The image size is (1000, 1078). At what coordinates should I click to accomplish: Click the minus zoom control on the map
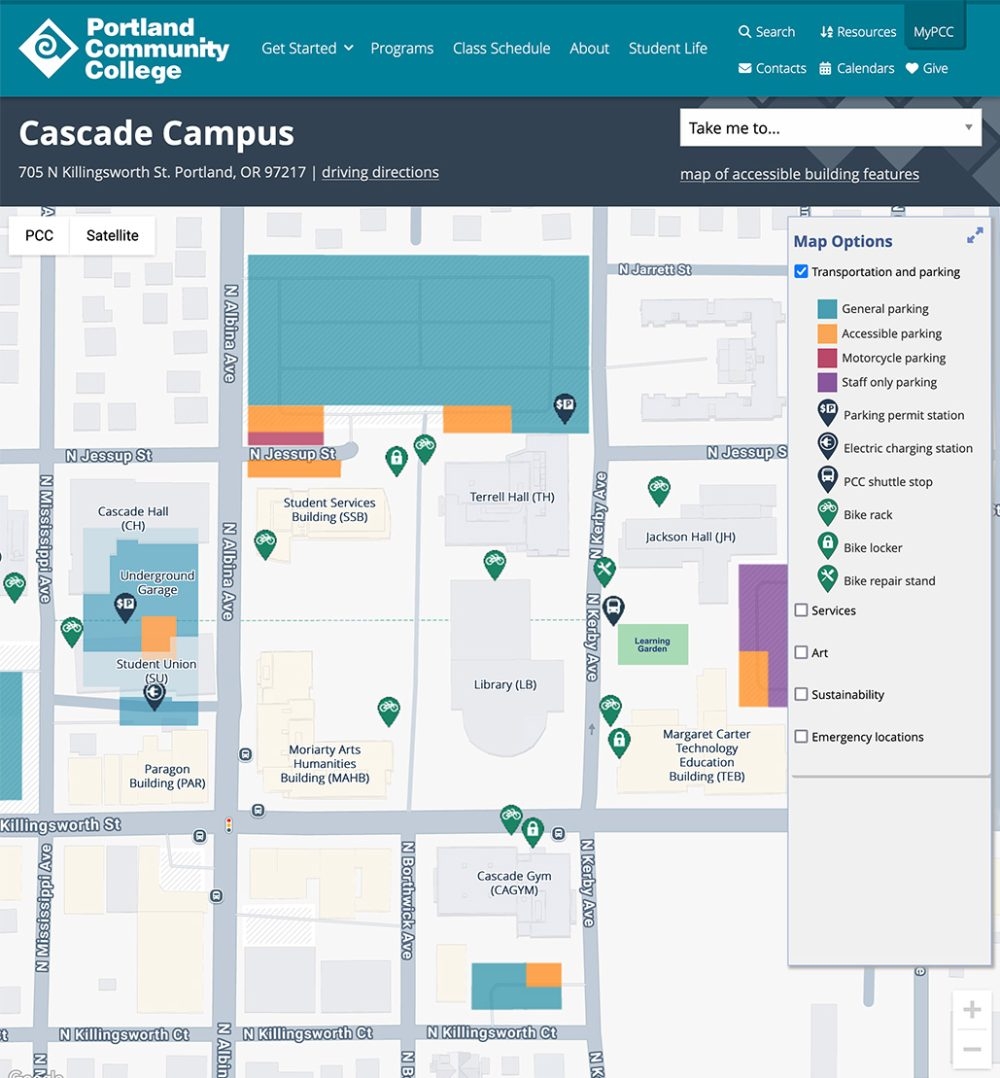point(970,1042)
